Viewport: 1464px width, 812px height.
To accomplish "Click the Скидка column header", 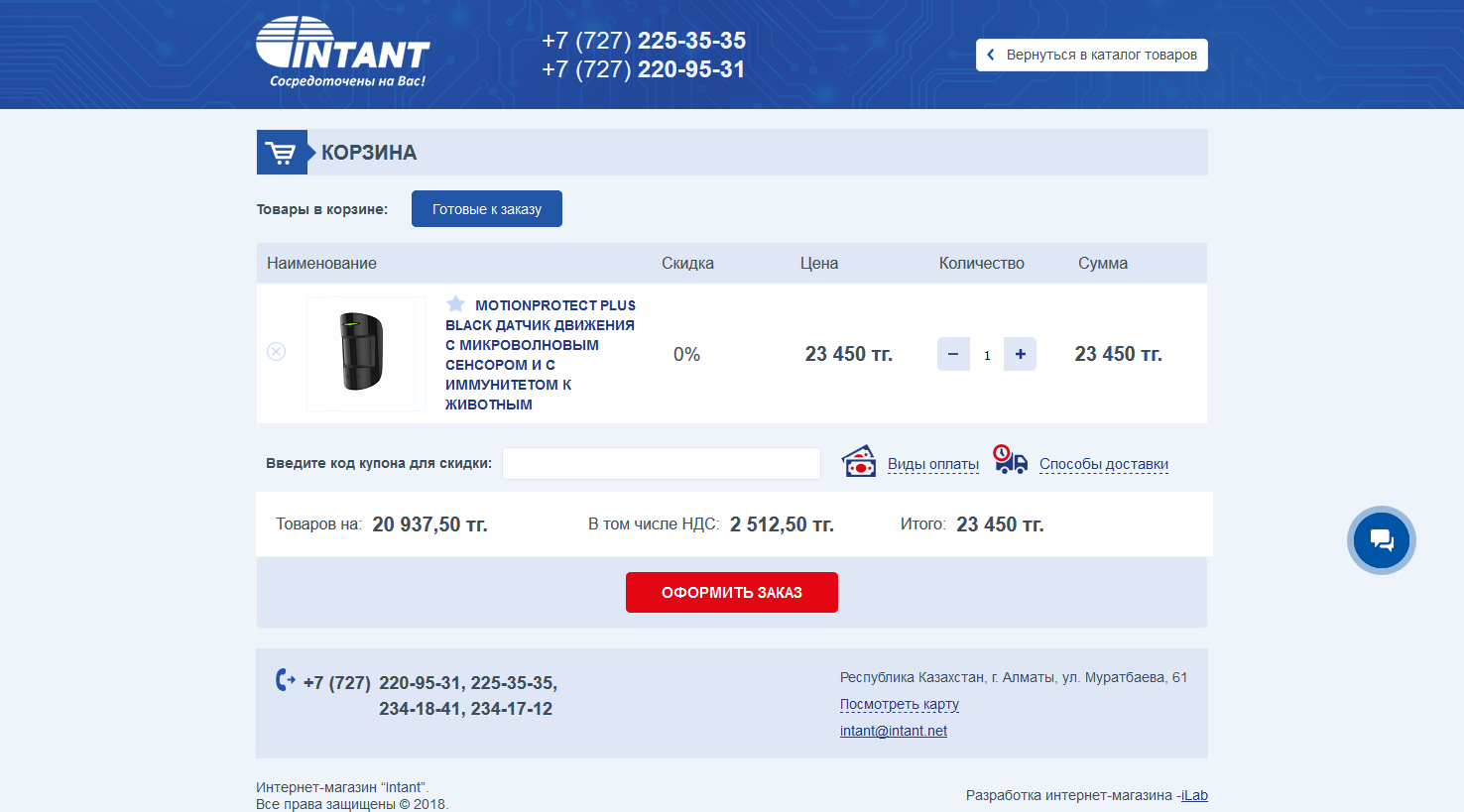I will [x=687, y=263].
